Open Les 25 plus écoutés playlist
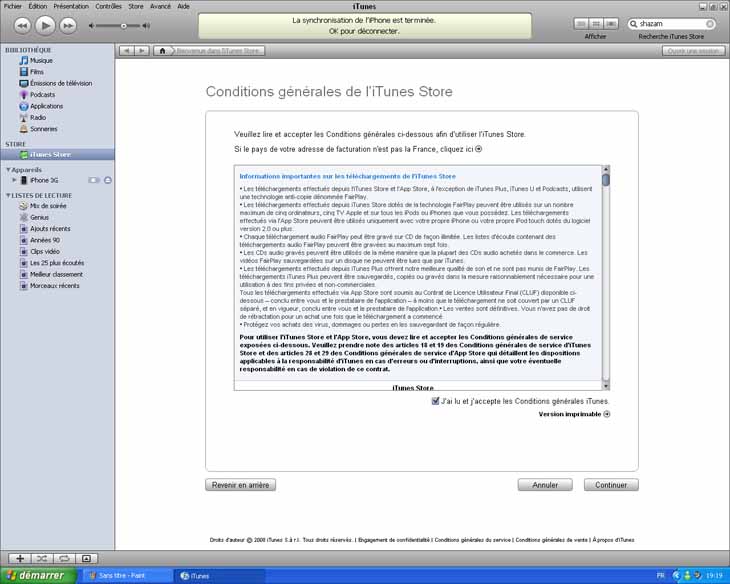The image size is (730, 584). coord(57,263)
